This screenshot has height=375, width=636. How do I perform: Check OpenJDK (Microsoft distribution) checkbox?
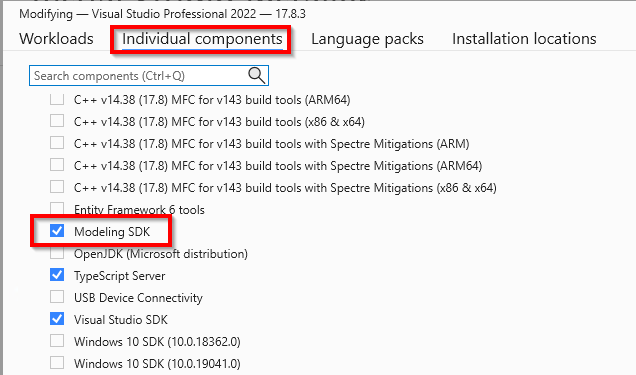click(57, 253)
